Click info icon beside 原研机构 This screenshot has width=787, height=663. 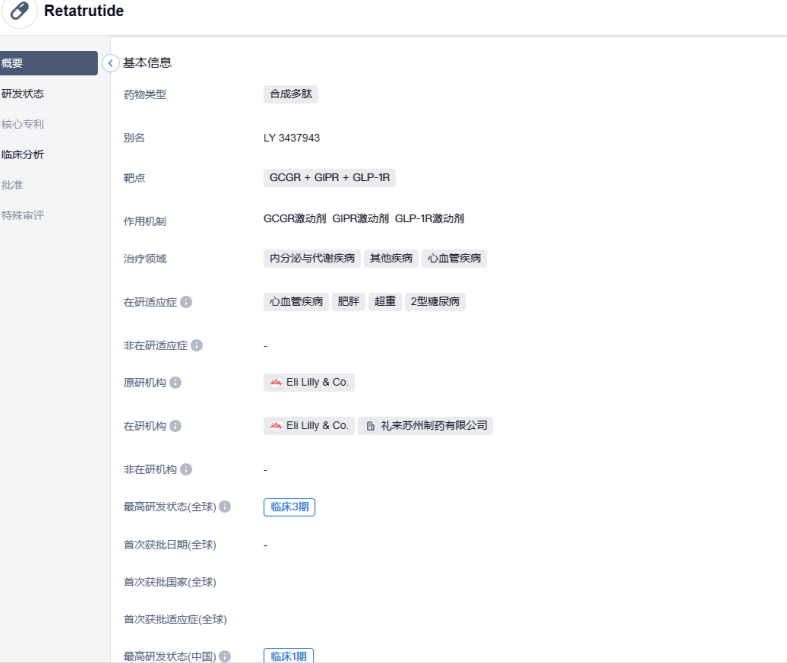point(176,383)
